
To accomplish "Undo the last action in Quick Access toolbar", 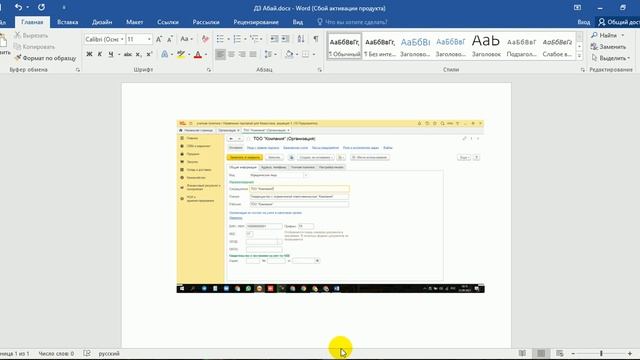I will click(18, 7).
